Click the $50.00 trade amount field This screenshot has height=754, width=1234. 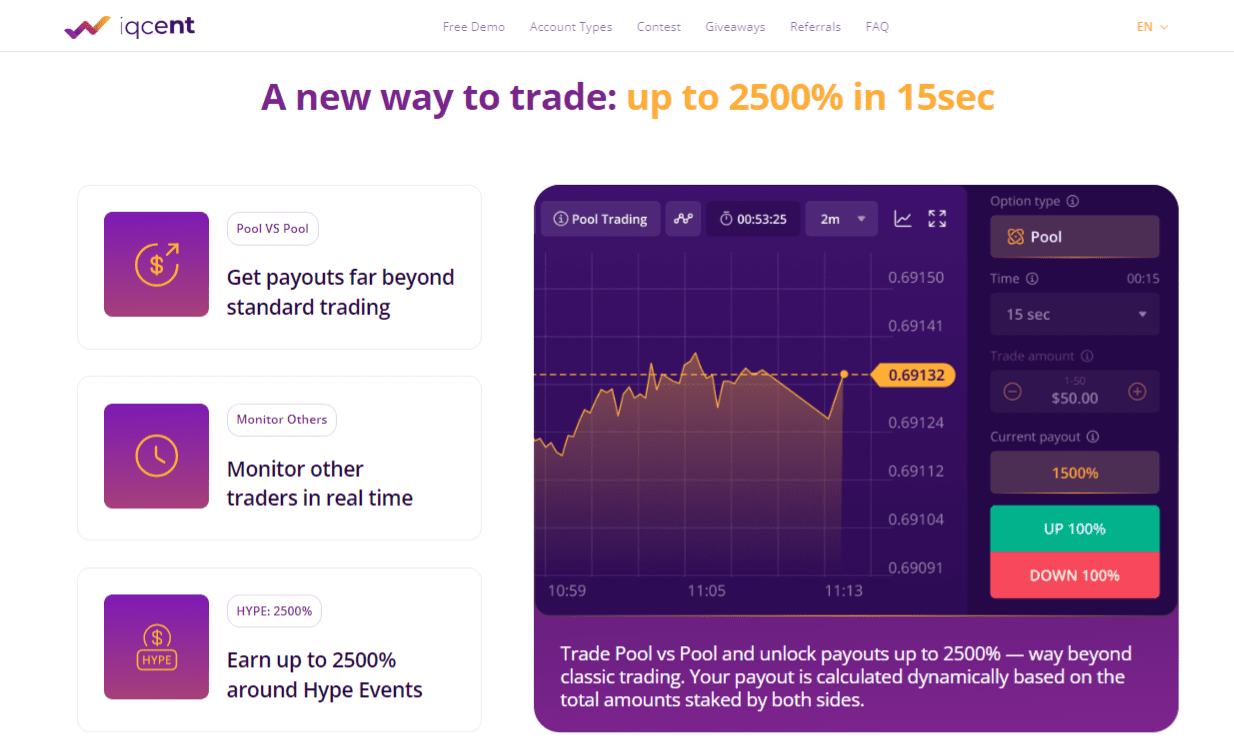tap(1075, 397)
